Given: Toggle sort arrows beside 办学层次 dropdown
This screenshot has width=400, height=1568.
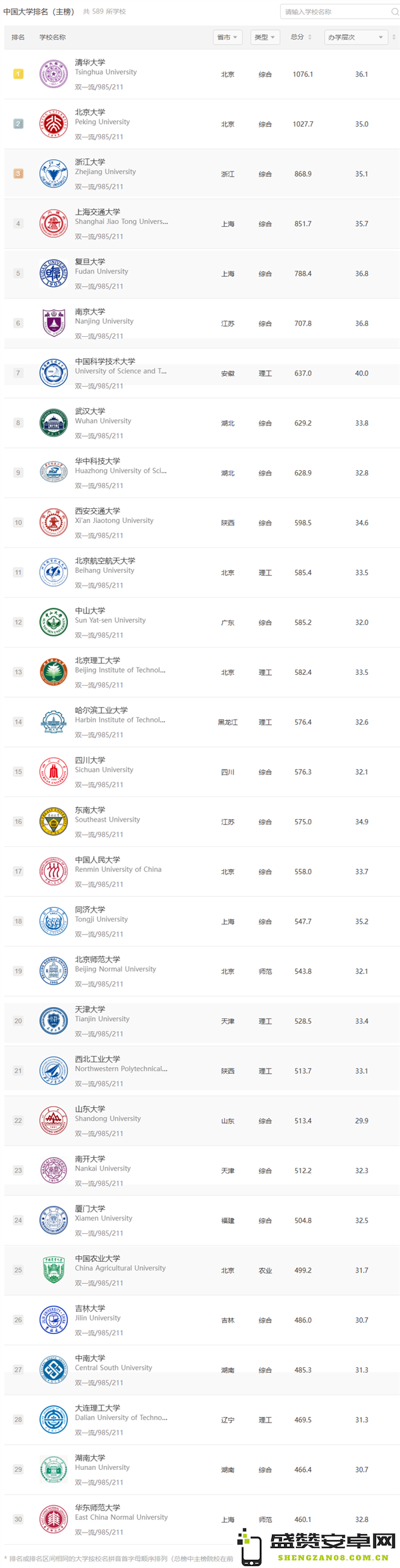Looking at the screenshot, I should [x=394, y=37].
